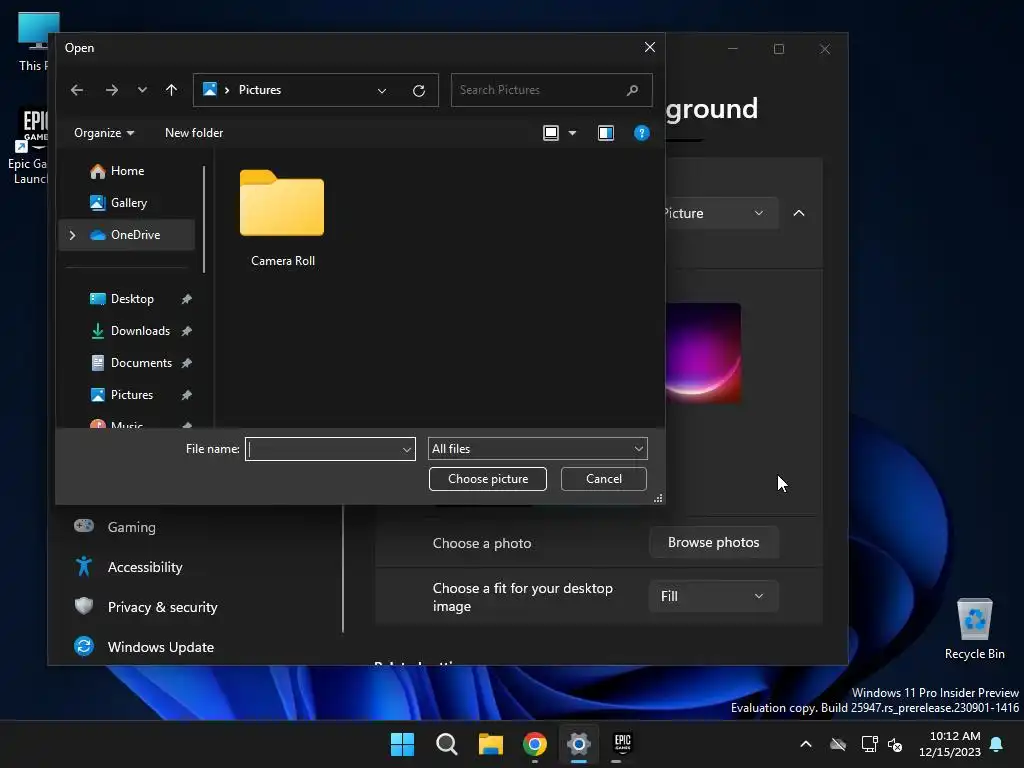The height and width of the screenshot is (768, 1024).
Task: Toggle the preview pane
Action: (x=606, y=133)
